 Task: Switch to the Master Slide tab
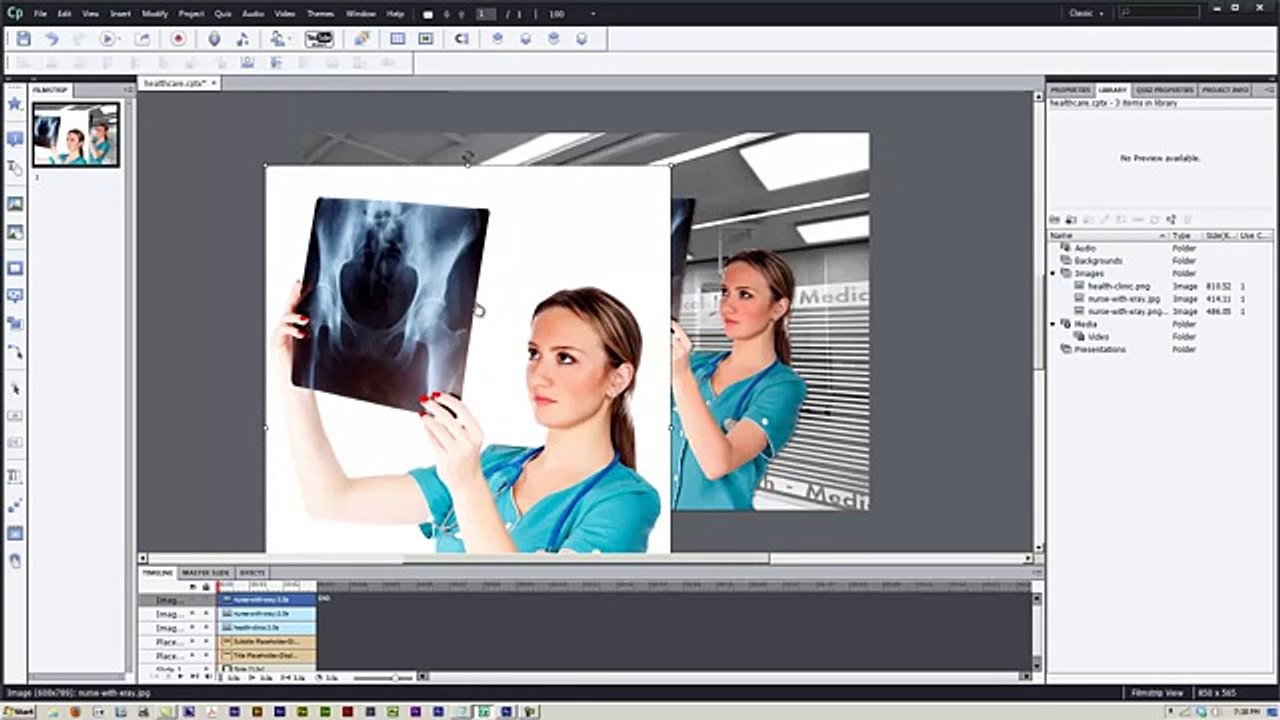click(206, 573)
